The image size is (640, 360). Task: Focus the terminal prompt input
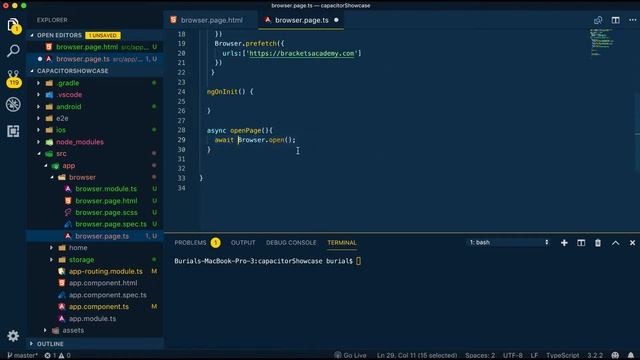click(x=358, y=261)
